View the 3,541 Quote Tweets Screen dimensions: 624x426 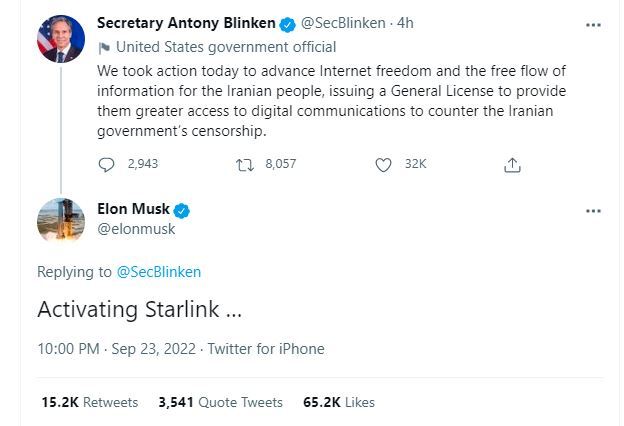tap(220, 402)
